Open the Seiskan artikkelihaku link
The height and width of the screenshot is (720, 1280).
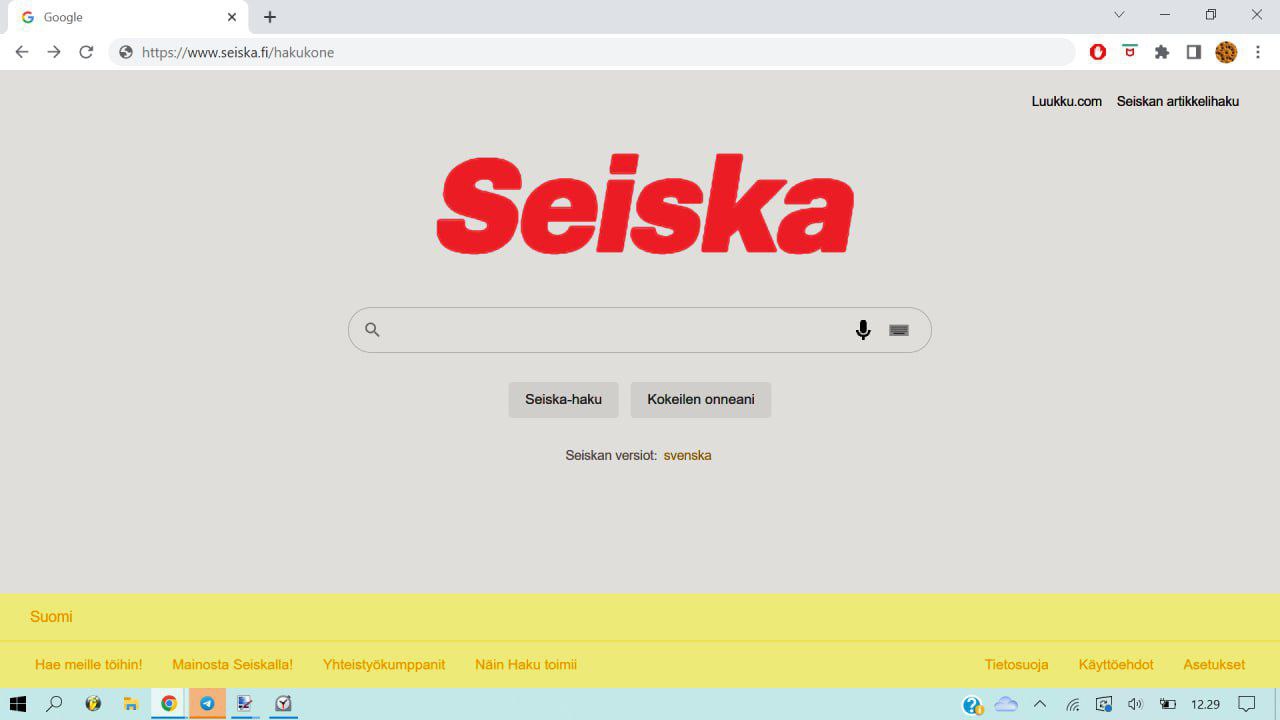pyautogui.click(x=1177, y=101)
